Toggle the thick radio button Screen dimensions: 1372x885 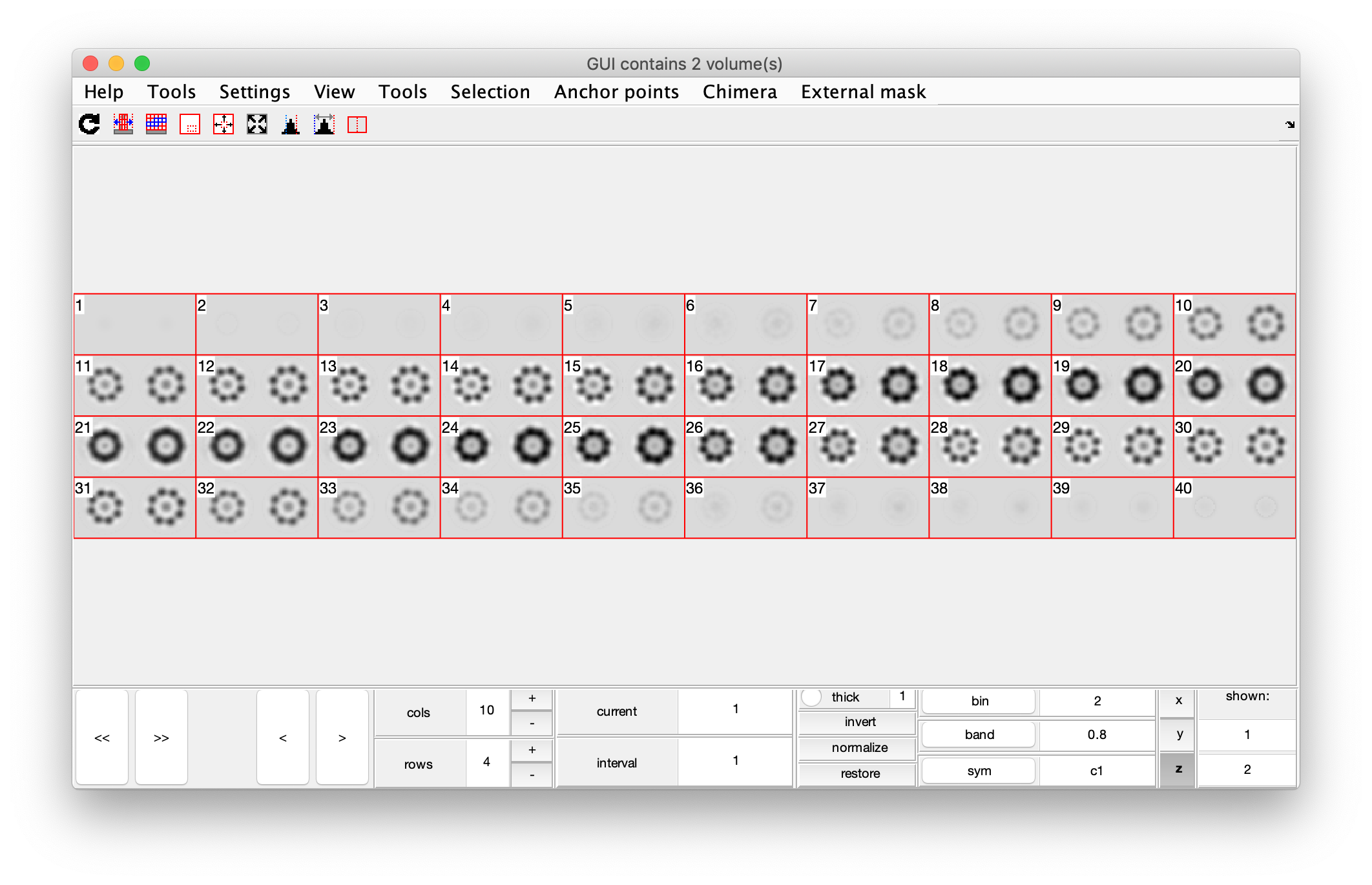coord(811,697)
